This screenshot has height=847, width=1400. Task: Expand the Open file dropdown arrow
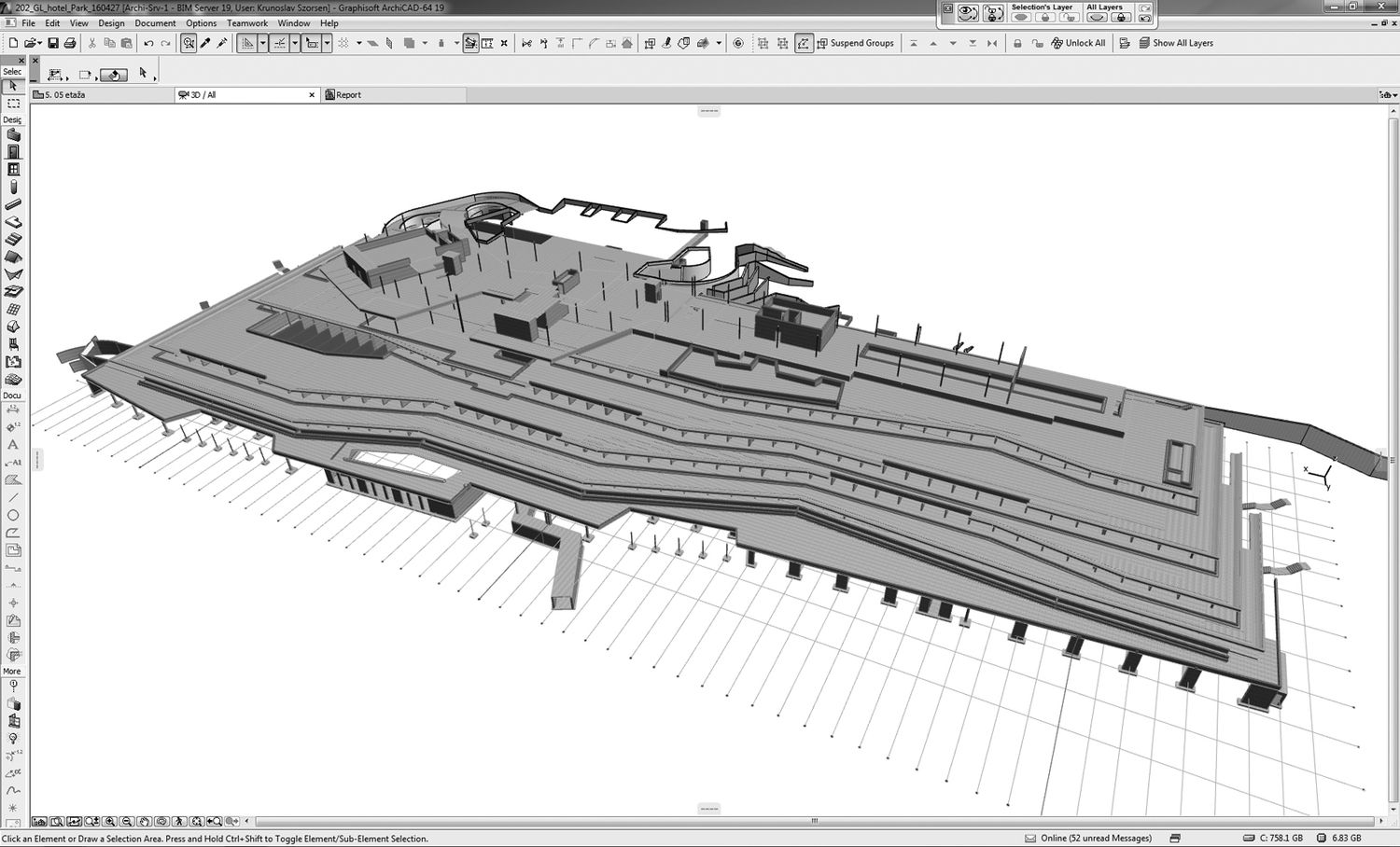coord(39,43)
